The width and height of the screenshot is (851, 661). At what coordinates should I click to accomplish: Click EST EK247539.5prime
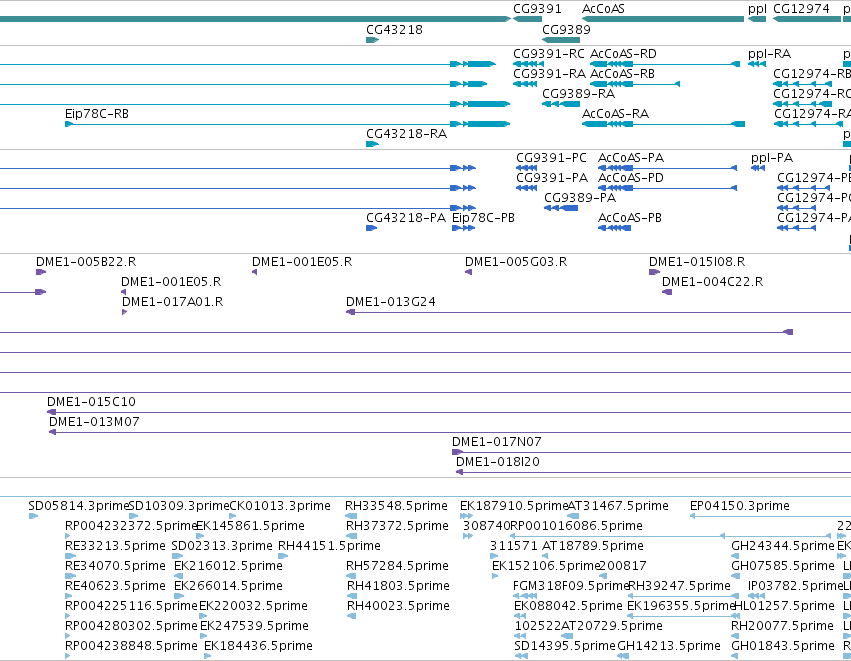click(x=254, y=626)
